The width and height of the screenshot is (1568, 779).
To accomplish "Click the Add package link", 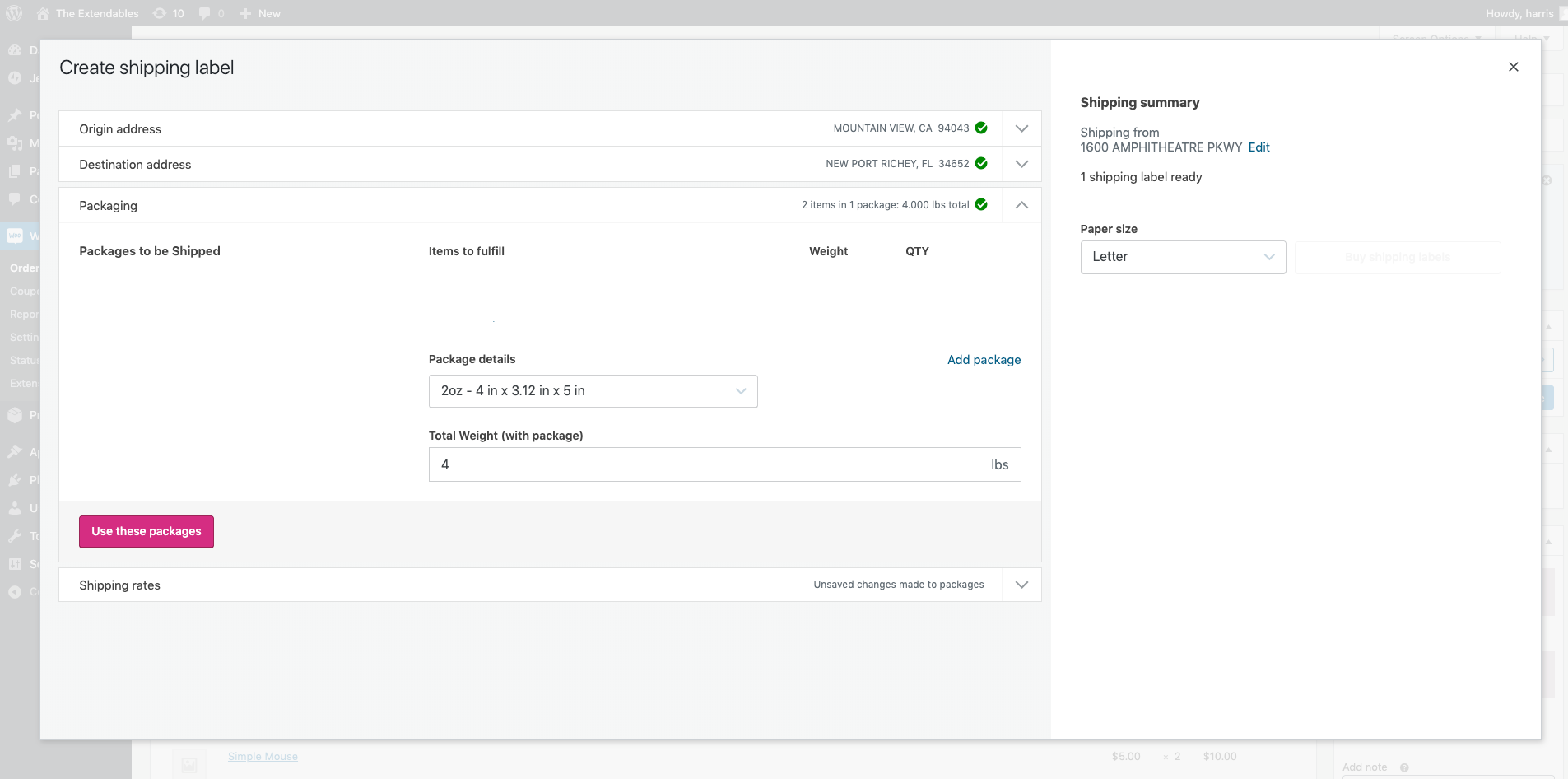I will coord(984,360).
